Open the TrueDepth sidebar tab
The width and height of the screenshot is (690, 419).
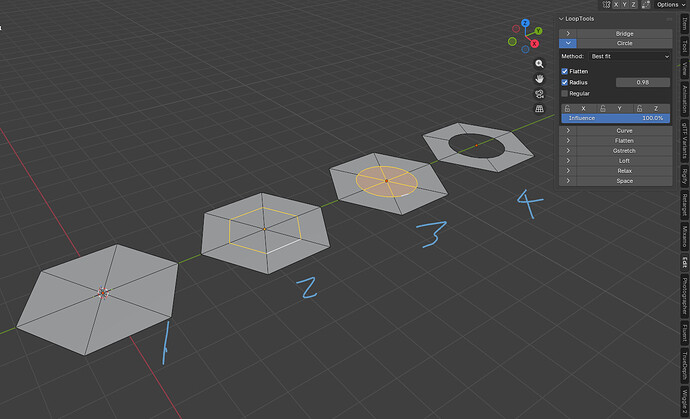click(684, 365)
